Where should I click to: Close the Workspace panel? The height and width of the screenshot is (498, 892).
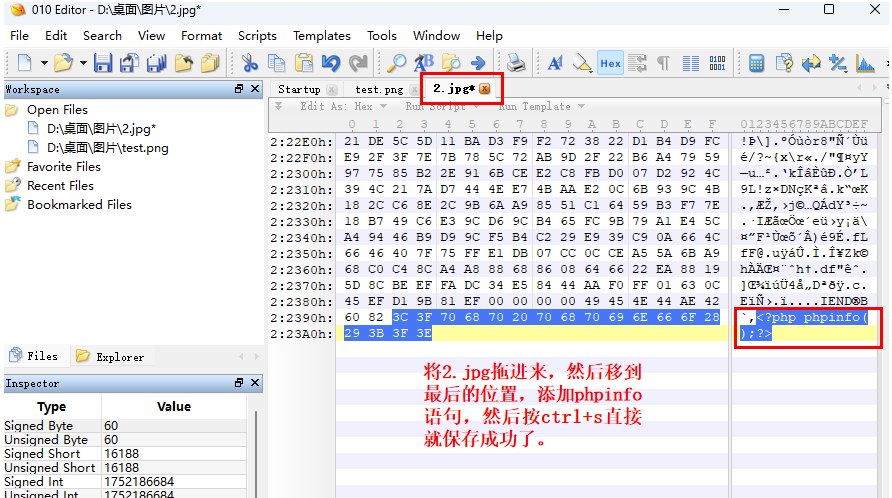pyautogui.click(x=255, y=89)
